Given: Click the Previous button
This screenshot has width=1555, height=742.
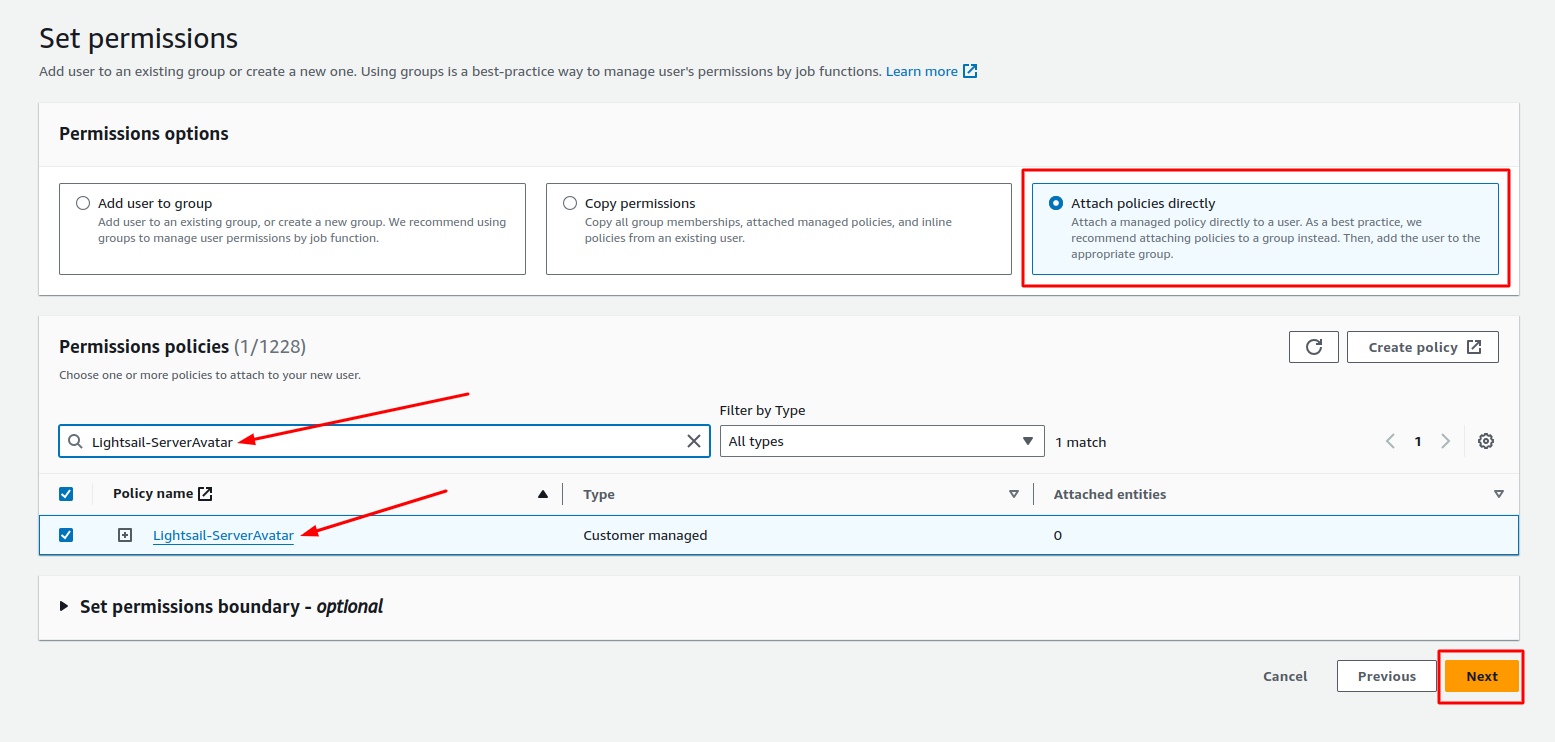Looking at the screenshot, I should point(1386,676).
